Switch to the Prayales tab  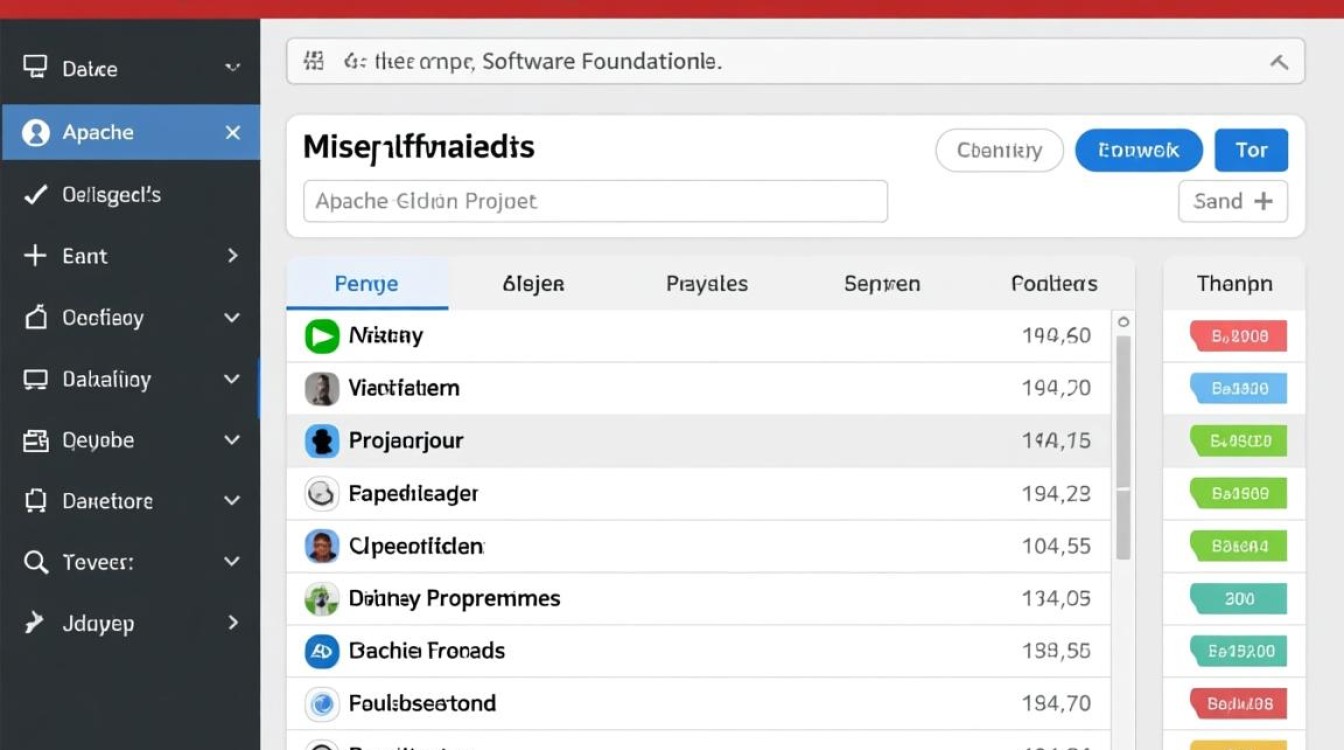click(x=706, y=284)
